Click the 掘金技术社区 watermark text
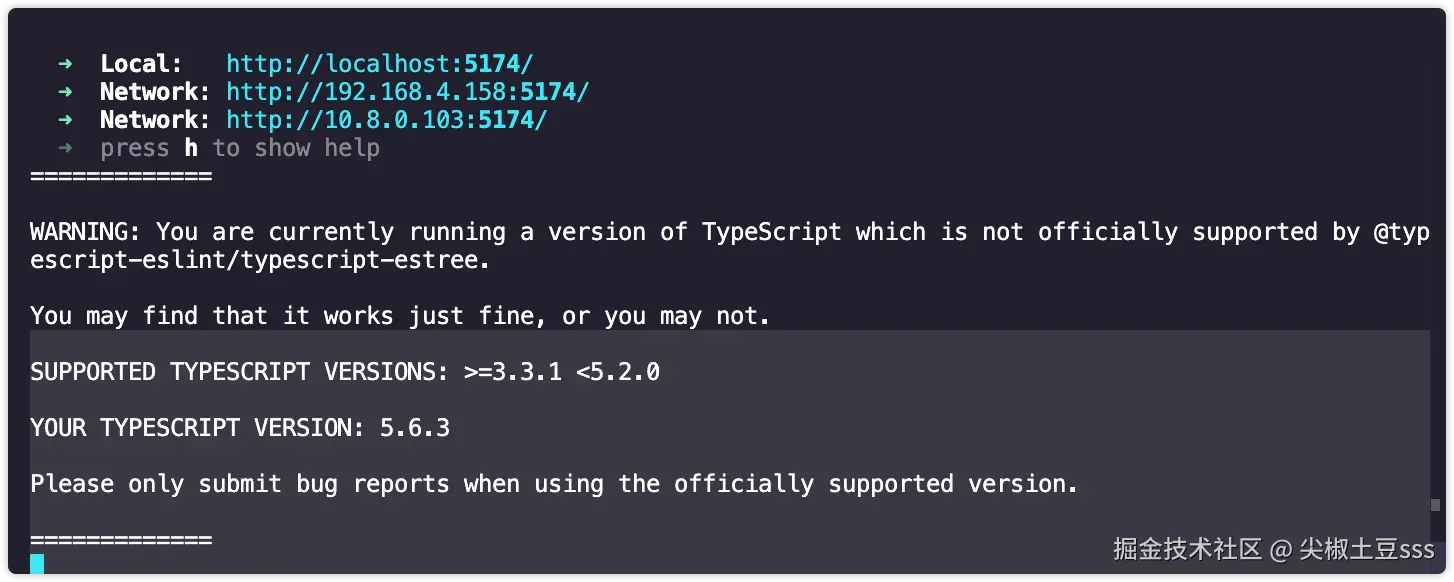This screenshot has height=582, width=1454. pyautogui.click(x=1187, y=549)
